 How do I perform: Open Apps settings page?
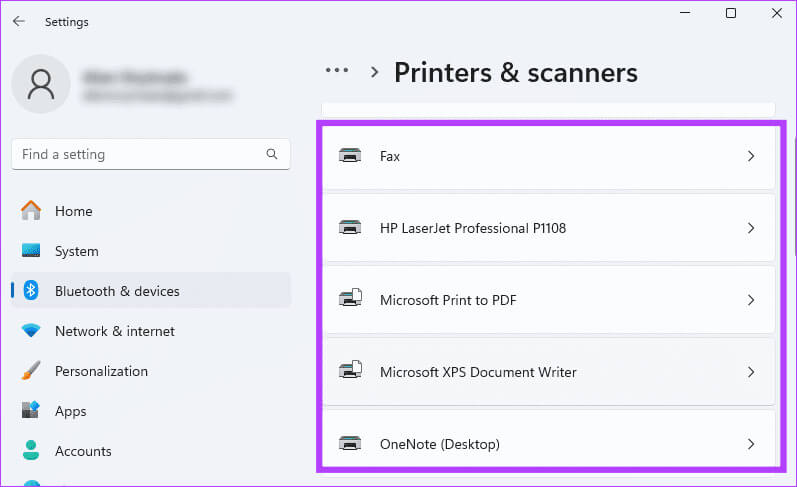(151, 411)
